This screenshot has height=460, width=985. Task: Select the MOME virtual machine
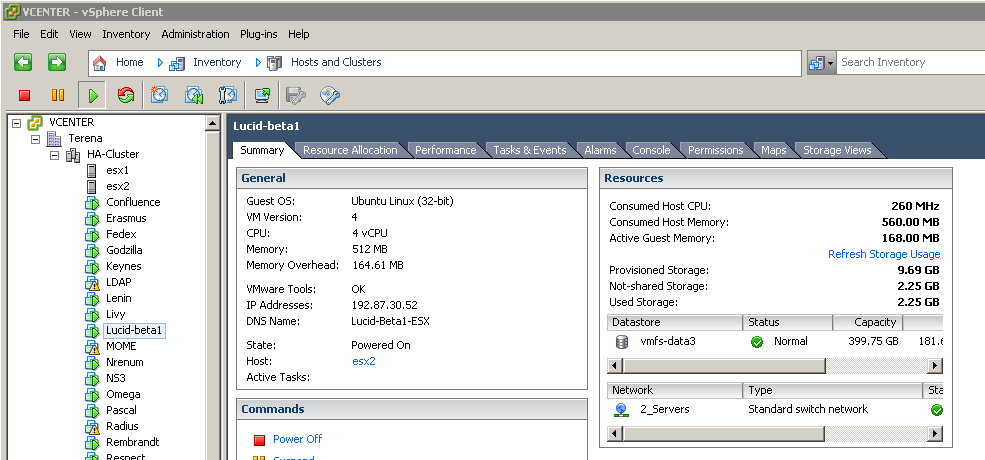pyautogui.click(x=121, y=346)
